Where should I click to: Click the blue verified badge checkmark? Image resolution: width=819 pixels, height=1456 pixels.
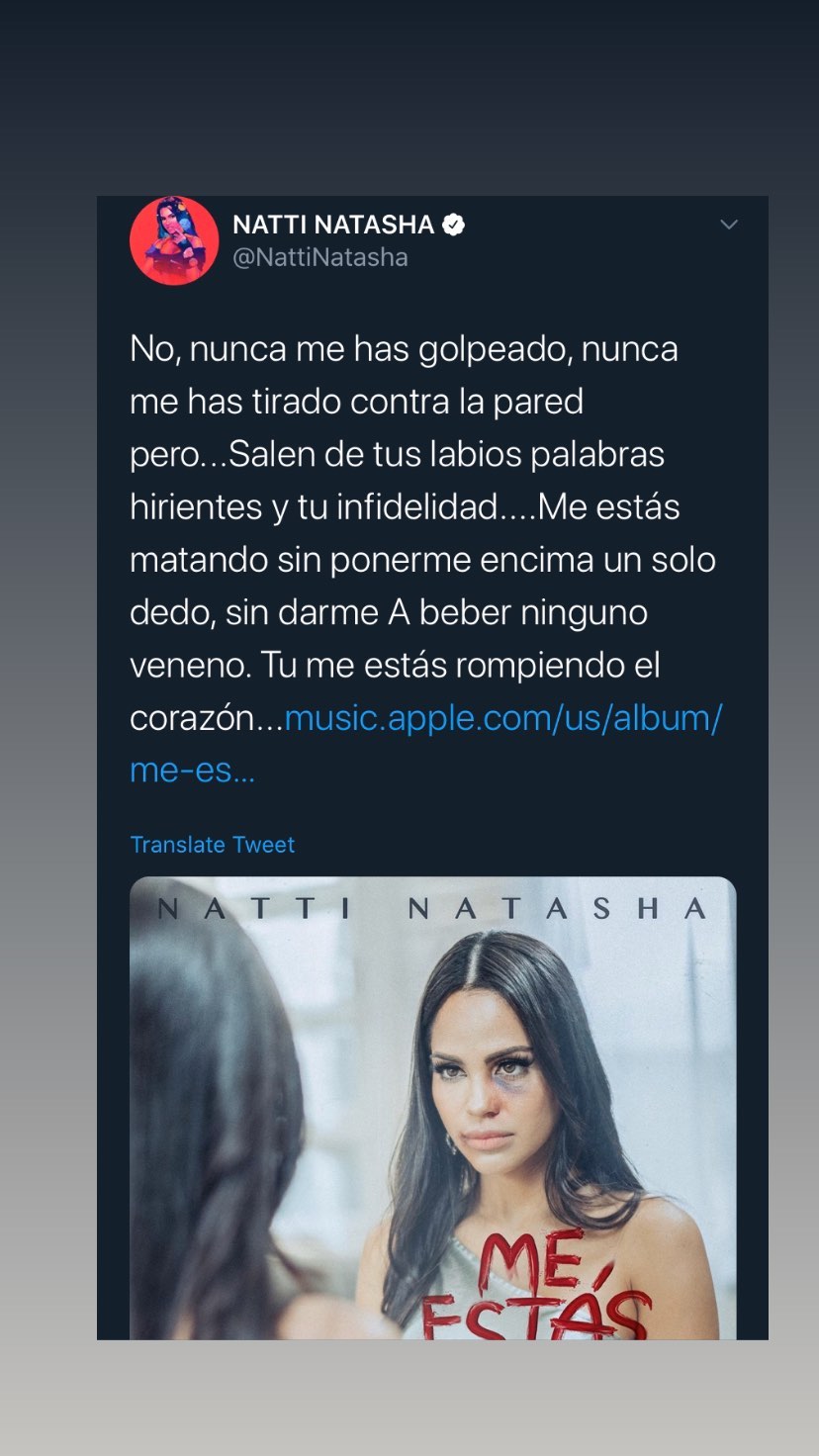[453, 225]
